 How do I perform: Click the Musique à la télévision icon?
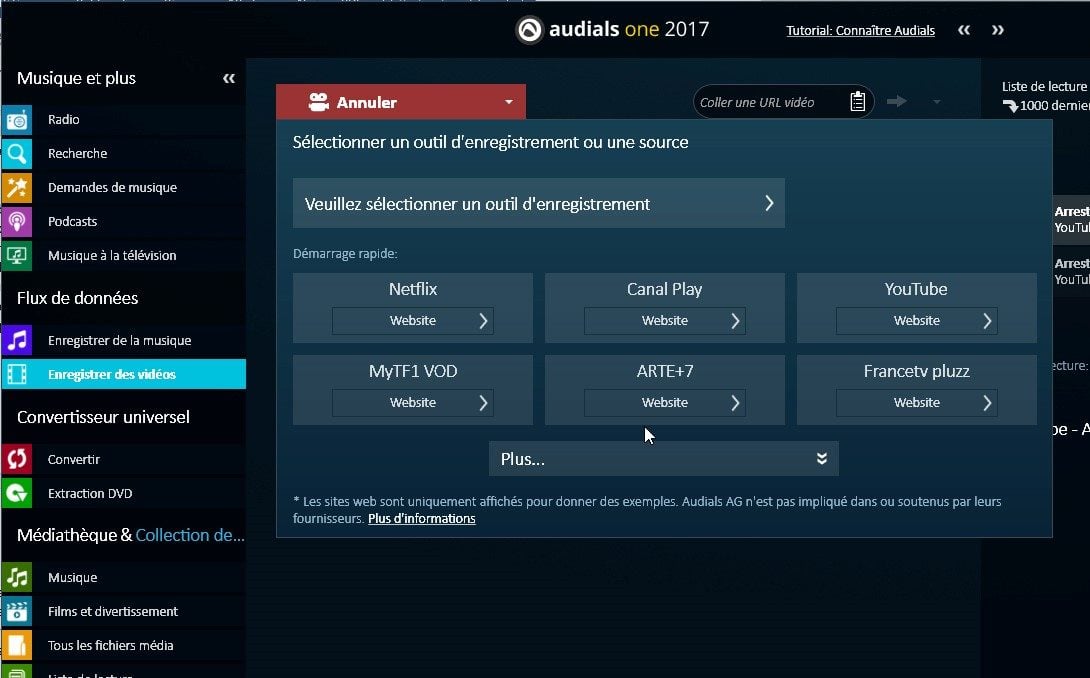click(x=17, y=256)
